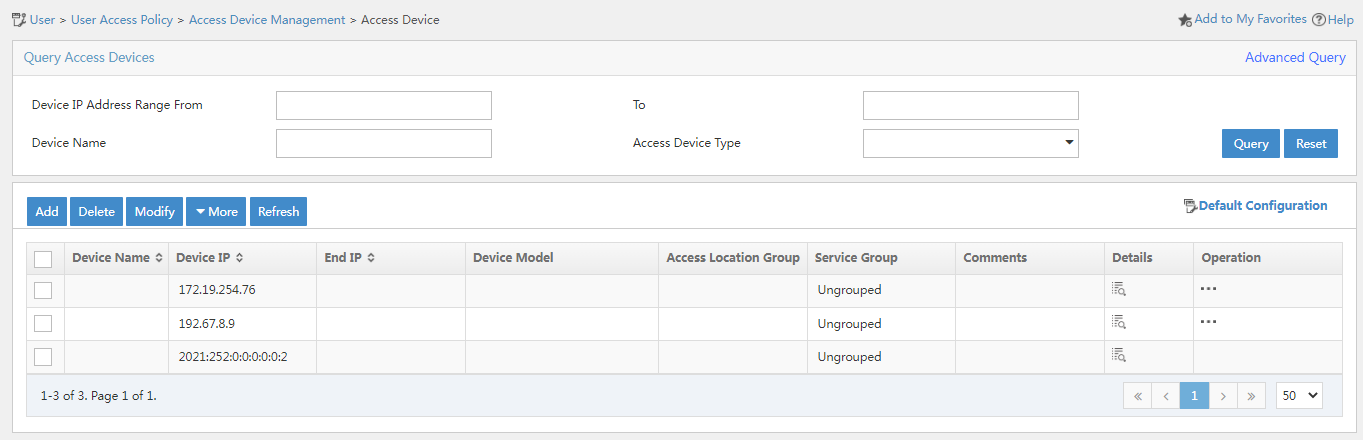Open operation ellipsis for 192.67.8.9
This screenshot has width=1363, height=440.
pyautogui.click(x=1208, y=322)
